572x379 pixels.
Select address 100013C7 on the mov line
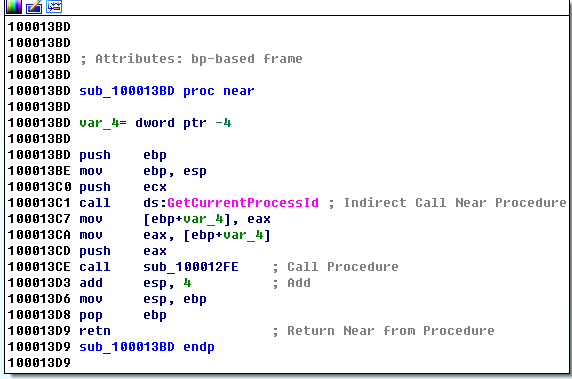click(39, 218)
